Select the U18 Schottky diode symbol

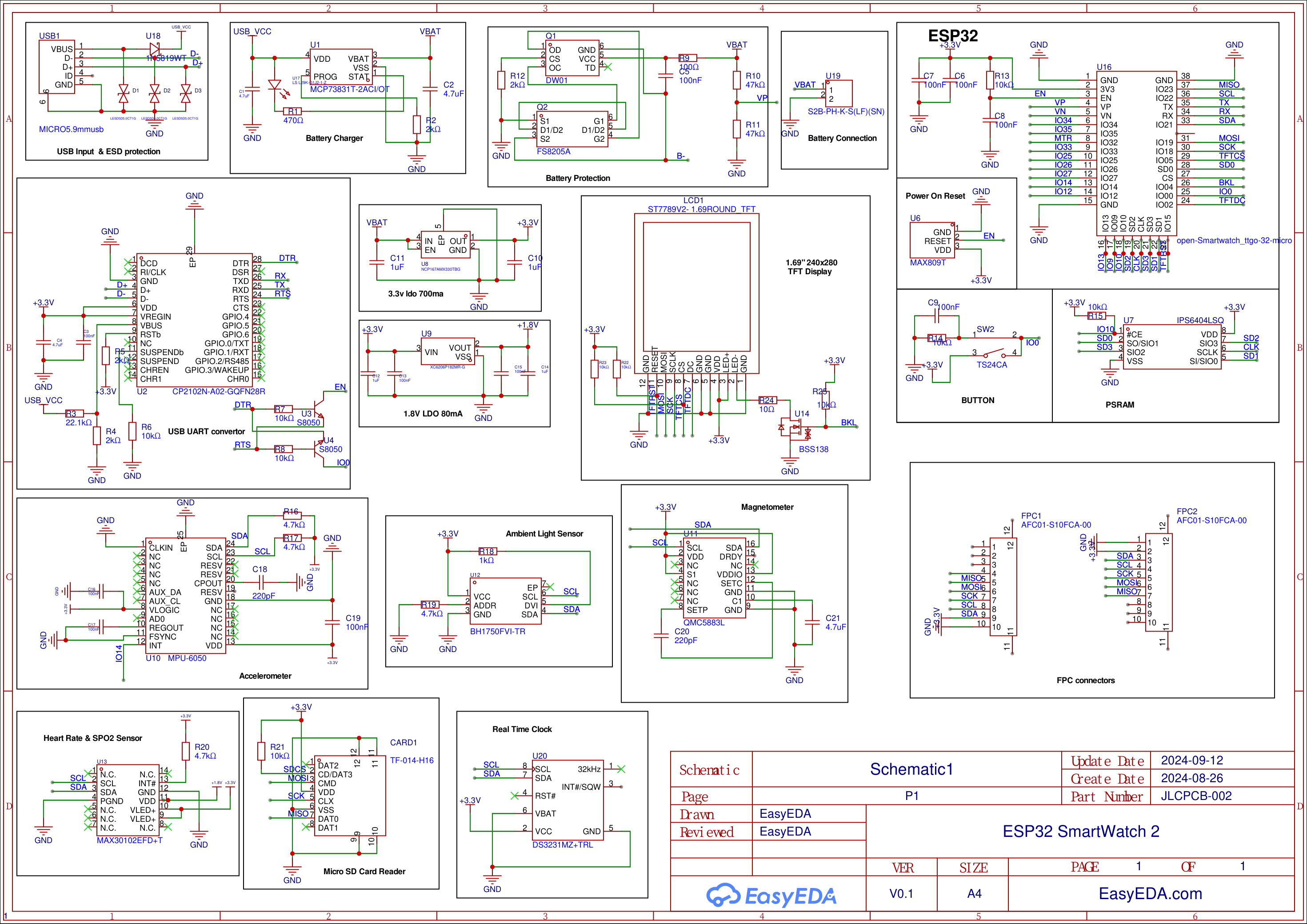click(154, 49)
